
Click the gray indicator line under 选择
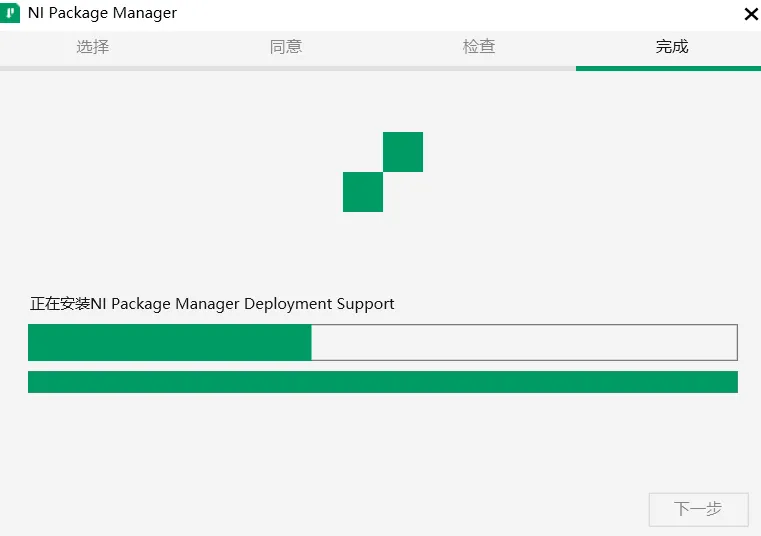point(96,68)
